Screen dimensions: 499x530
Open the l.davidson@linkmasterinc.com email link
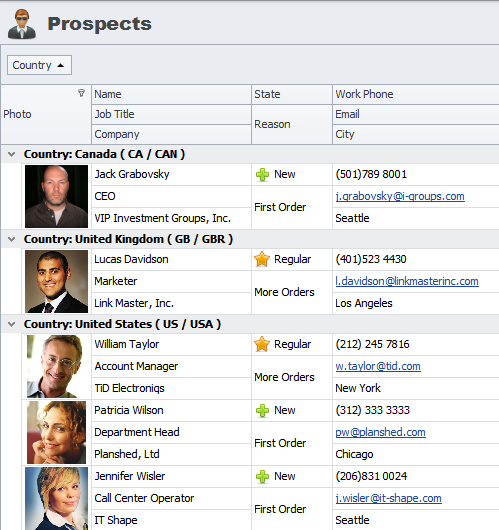click(407, 281)
